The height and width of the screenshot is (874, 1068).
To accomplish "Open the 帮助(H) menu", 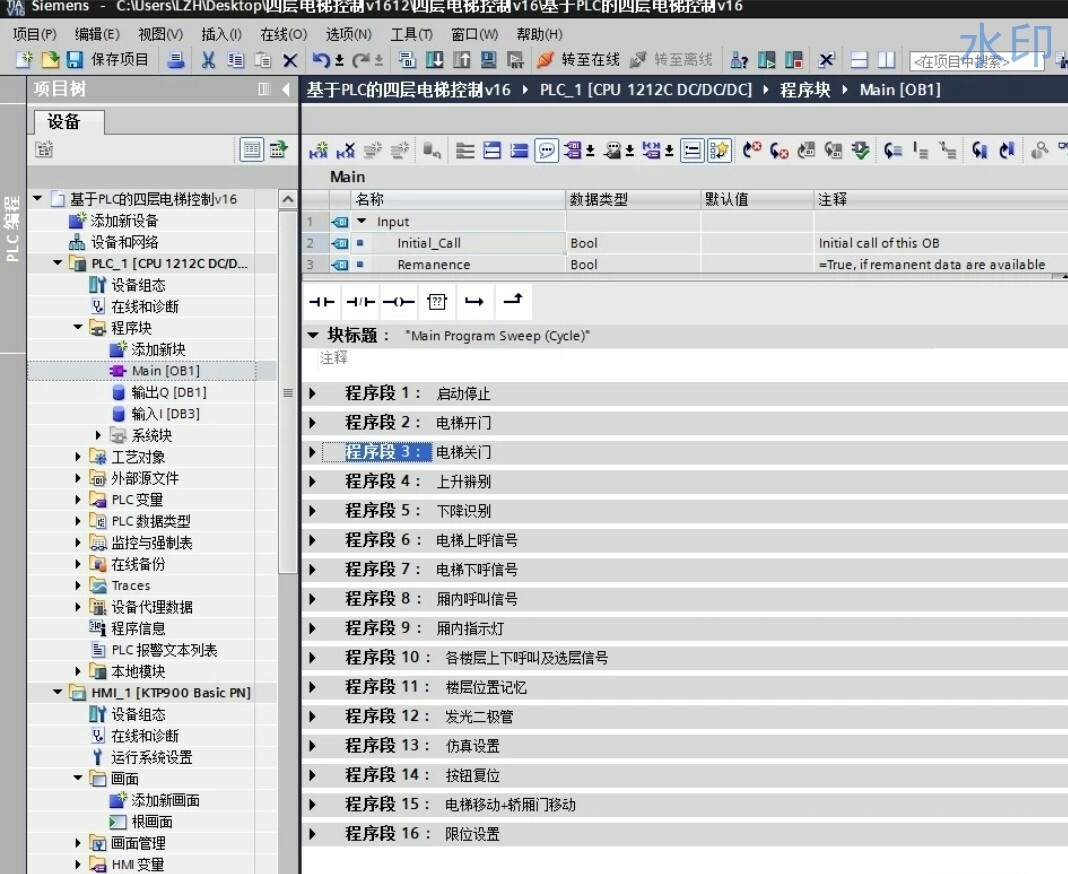I will (539, 34).
